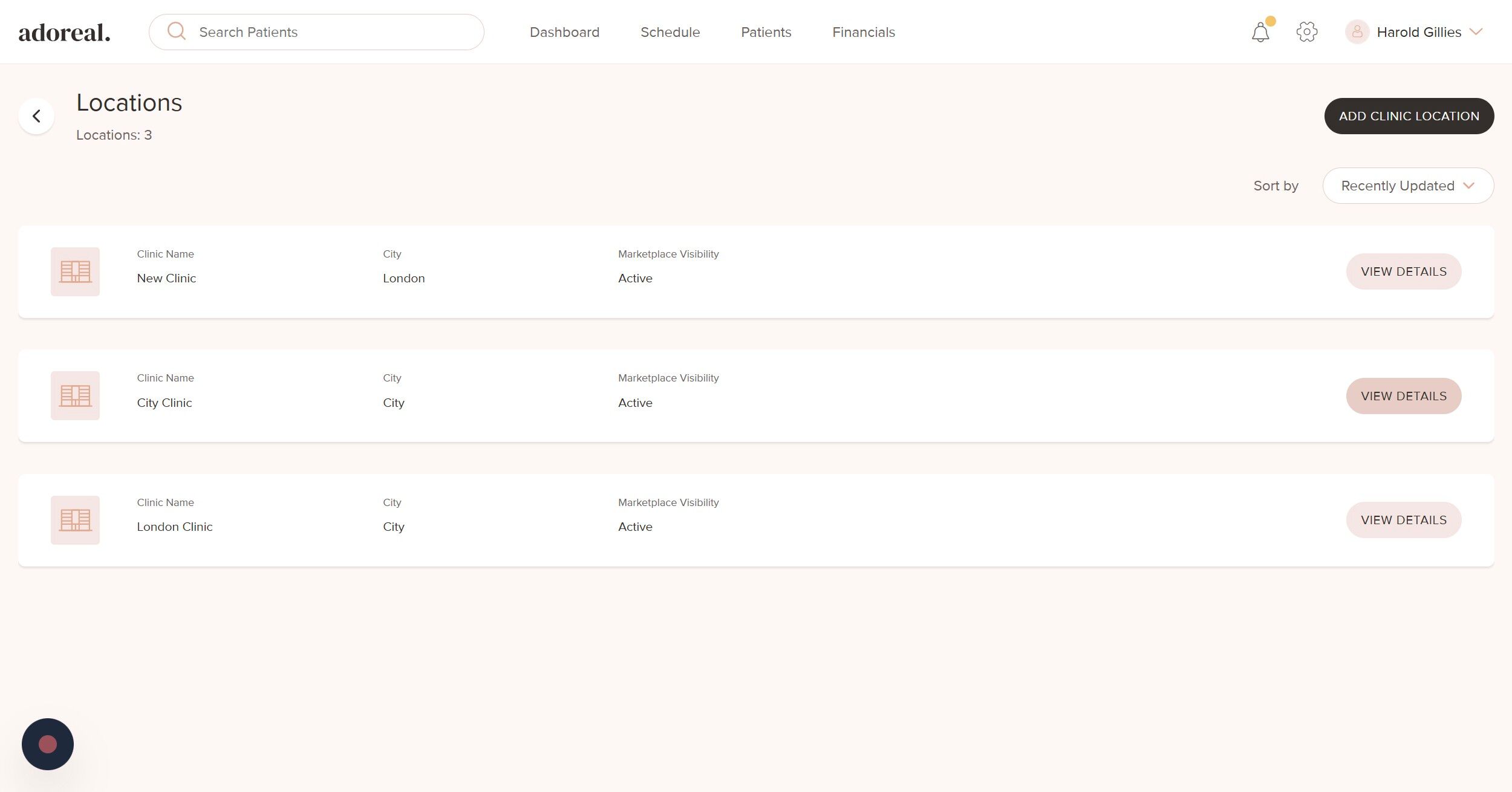The image size is (1512, 792).
Task: Open the Financials page
Action: click(863, 32)
